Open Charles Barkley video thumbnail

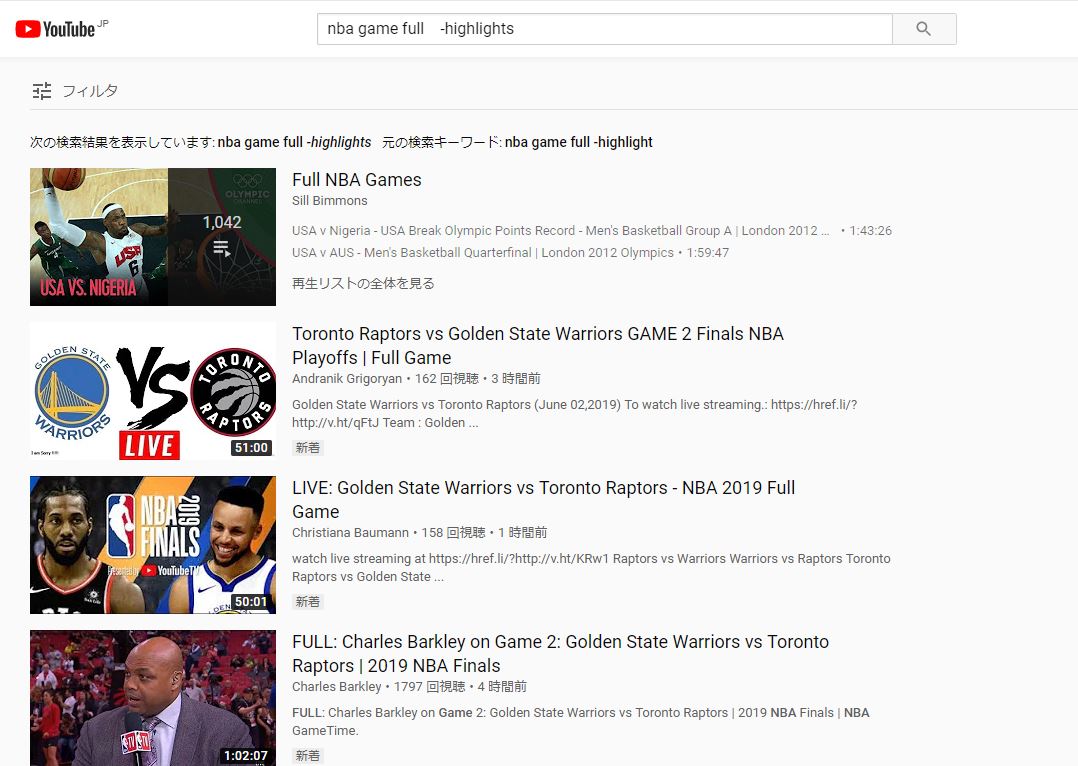click(153, 698)
